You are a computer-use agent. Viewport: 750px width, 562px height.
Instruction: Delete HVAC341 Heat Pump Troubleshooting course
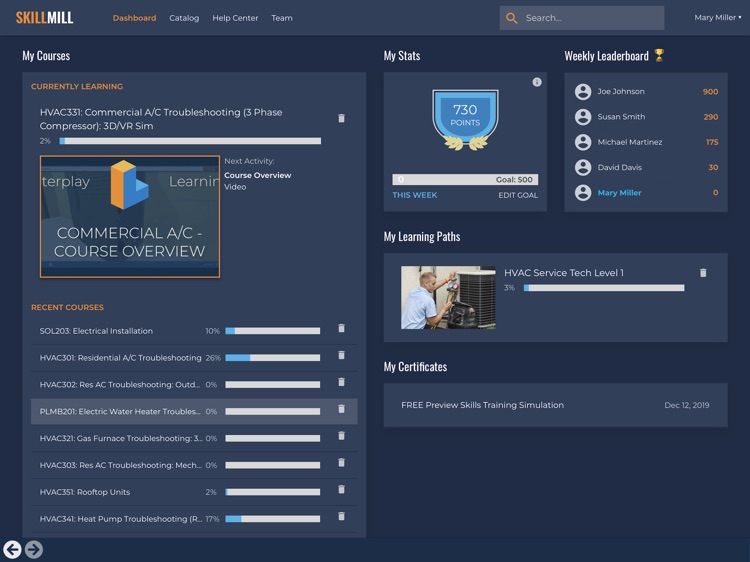pyautogui.click(x=342, y=516)
